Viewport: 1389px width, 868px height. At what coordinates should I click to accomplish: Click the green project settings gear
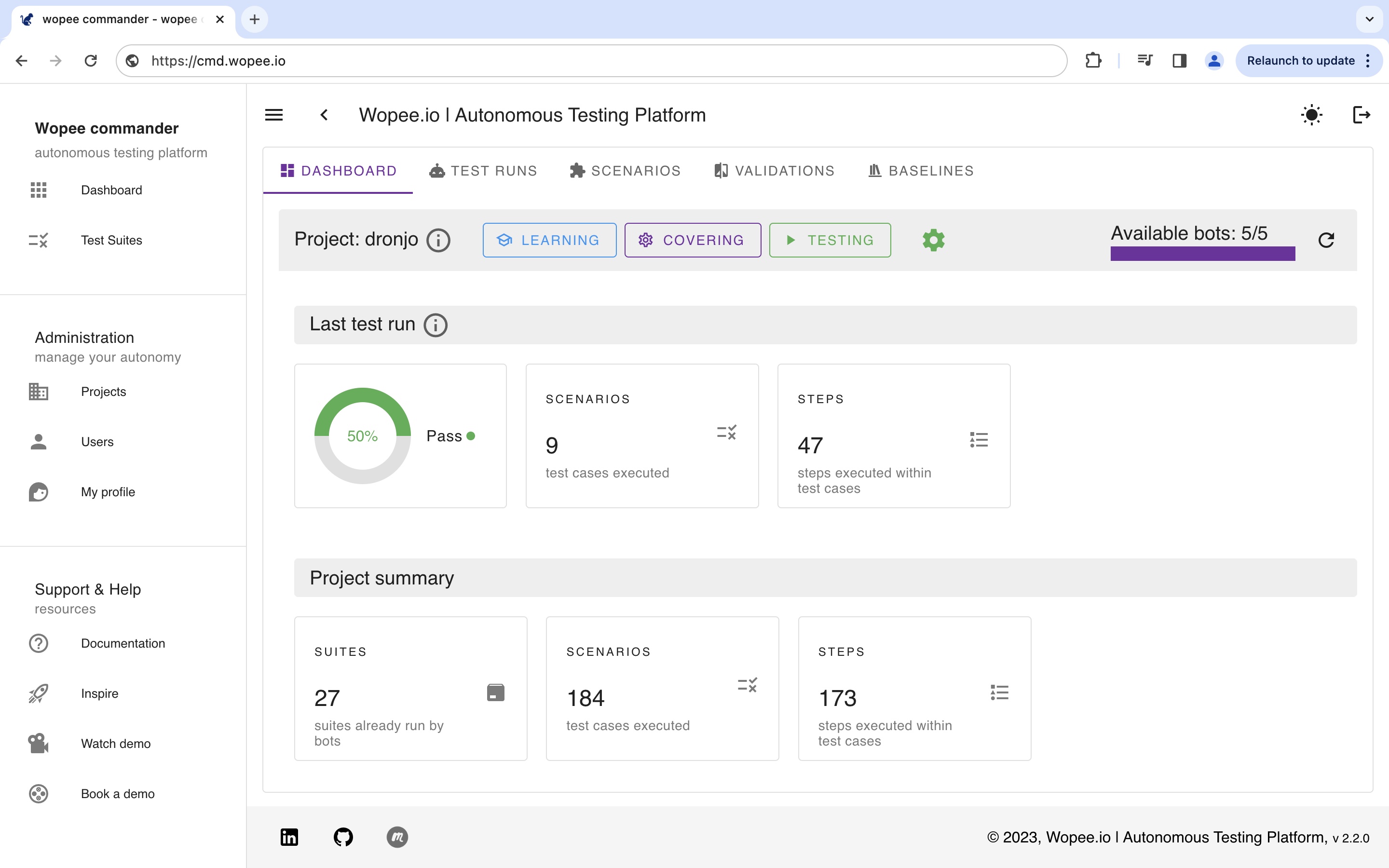(x=933, y=240)
